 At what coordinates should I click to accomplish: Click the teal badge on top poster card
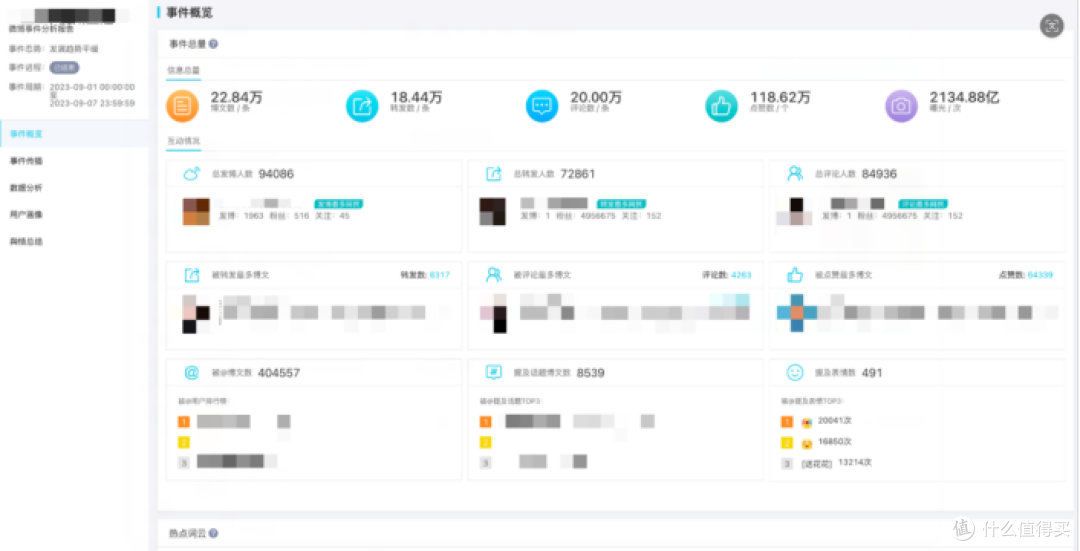click(338, 204)
